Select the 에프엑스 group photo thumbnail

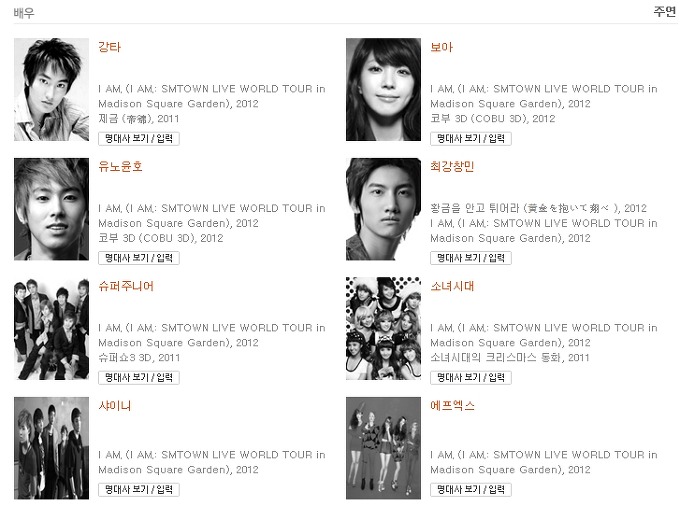click(x=383, y=448)
